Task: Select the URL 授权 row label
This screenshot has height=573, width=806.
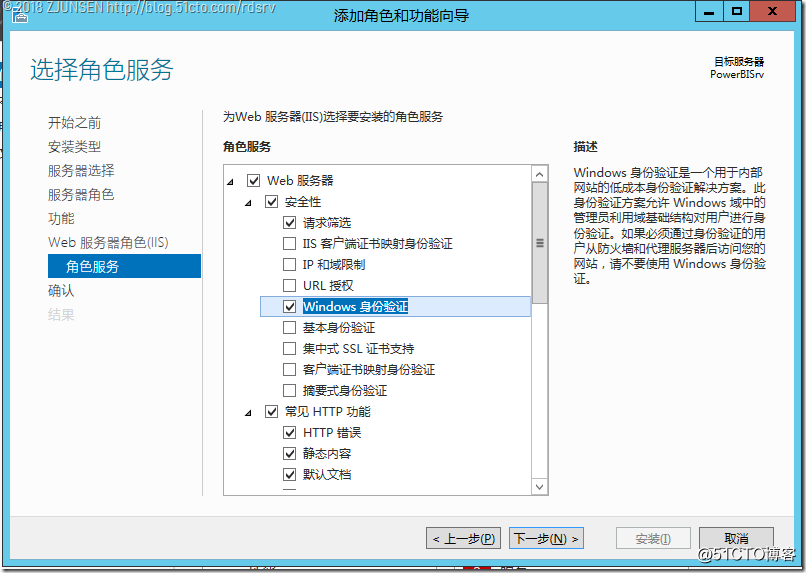Action: pyautogui.click(x=328, y=285)
